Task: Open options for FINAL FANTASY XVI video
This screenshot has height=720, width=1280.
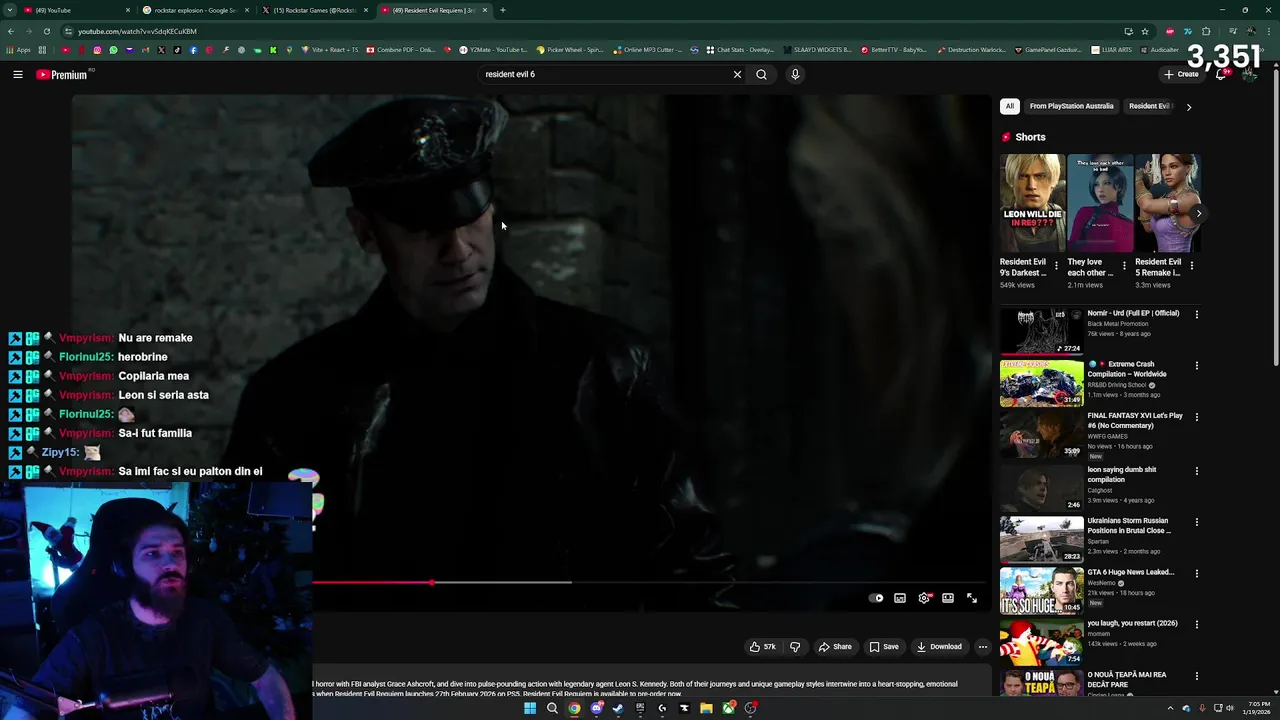Action: [x=1196, y=417]
